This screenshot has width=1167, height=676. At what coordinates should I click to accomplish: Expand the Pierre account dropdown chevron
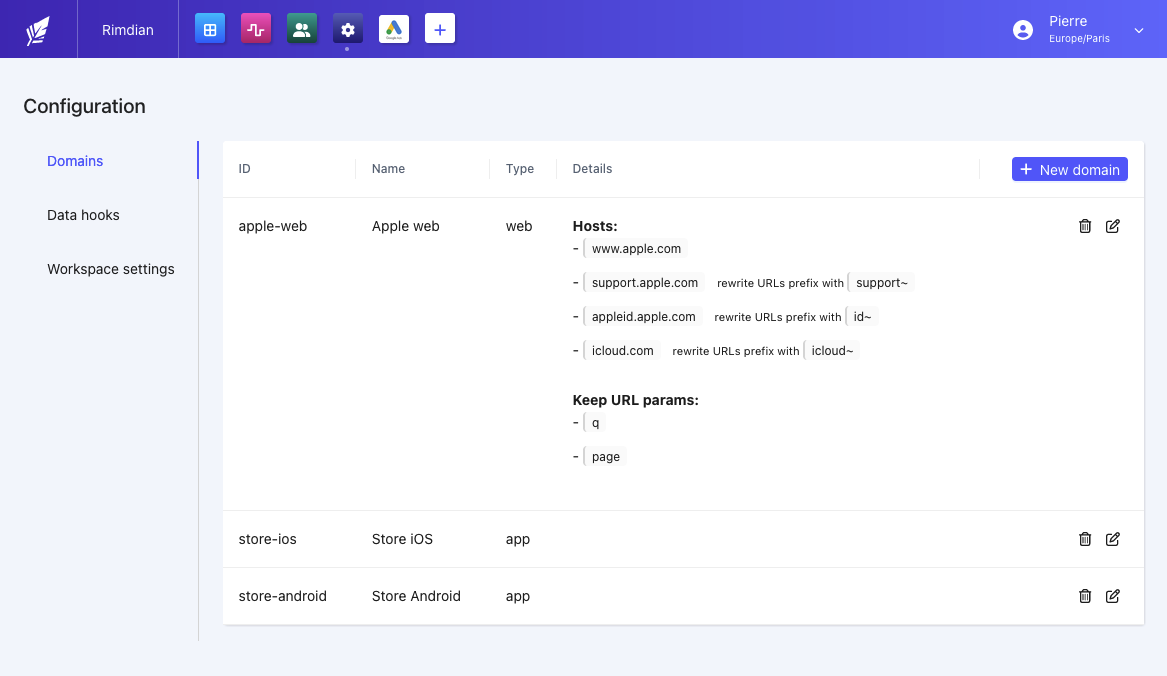[x=1138, y=30]
